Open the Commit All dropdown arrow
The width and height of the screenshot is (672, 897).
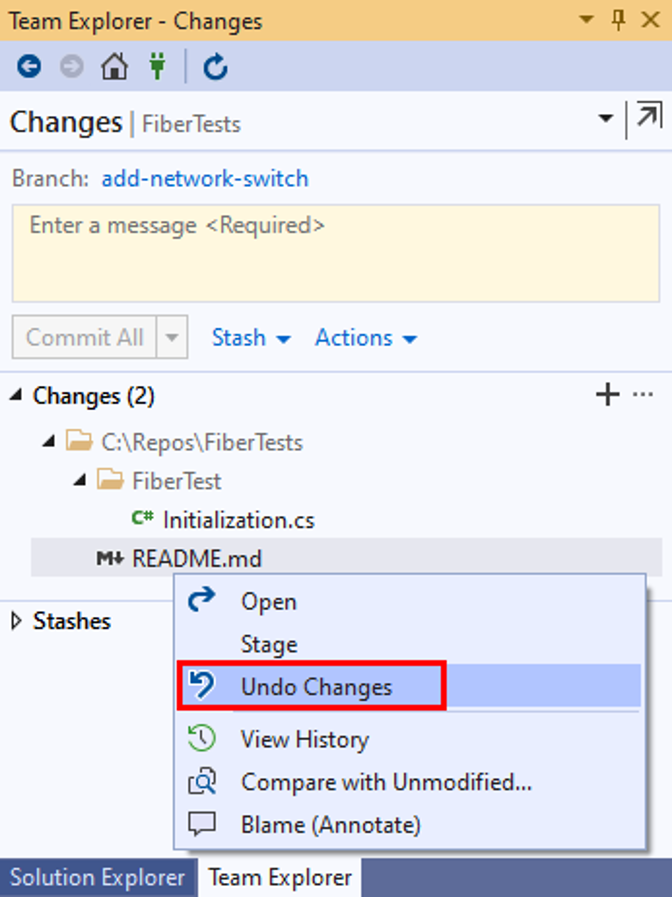click(x=172, y=337)
